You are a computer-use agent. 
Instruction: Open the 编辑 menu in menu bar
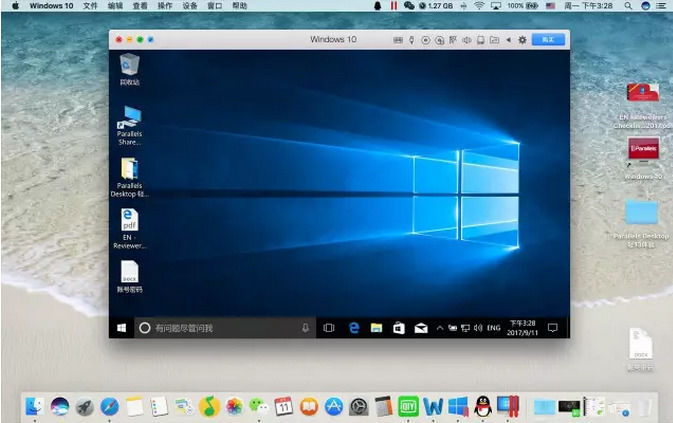(x=115, y=6)
